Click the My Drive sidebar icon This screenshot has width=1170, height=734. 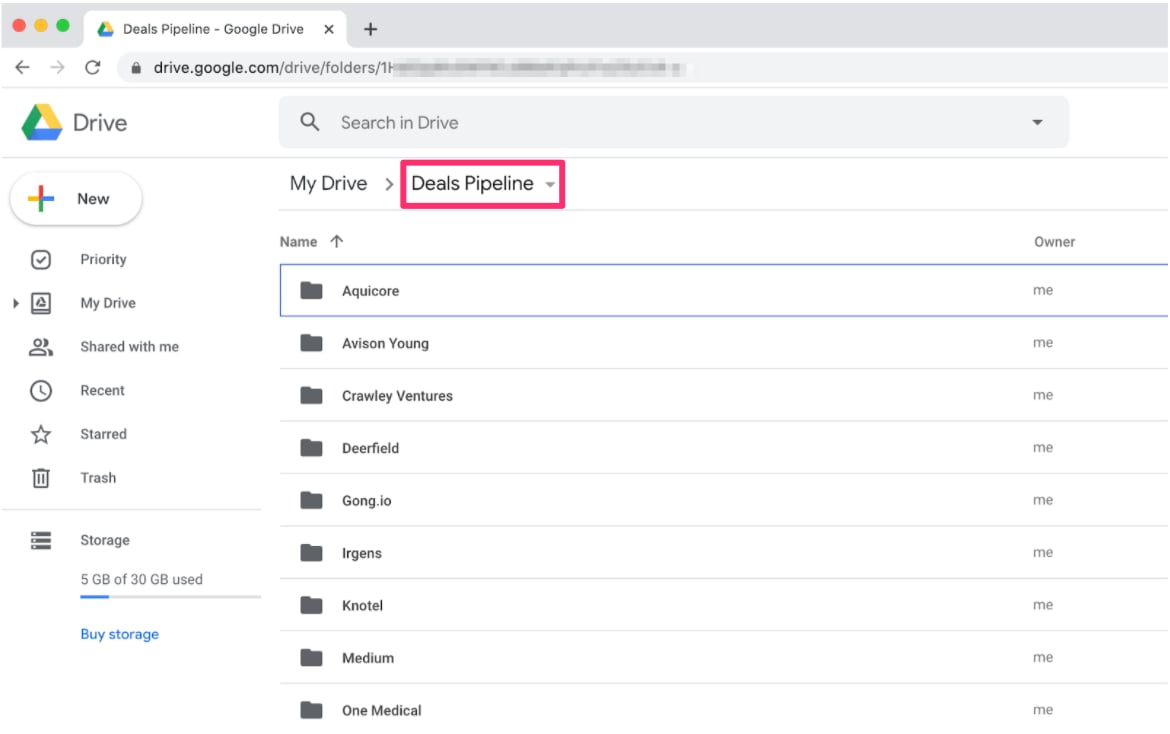41,303
